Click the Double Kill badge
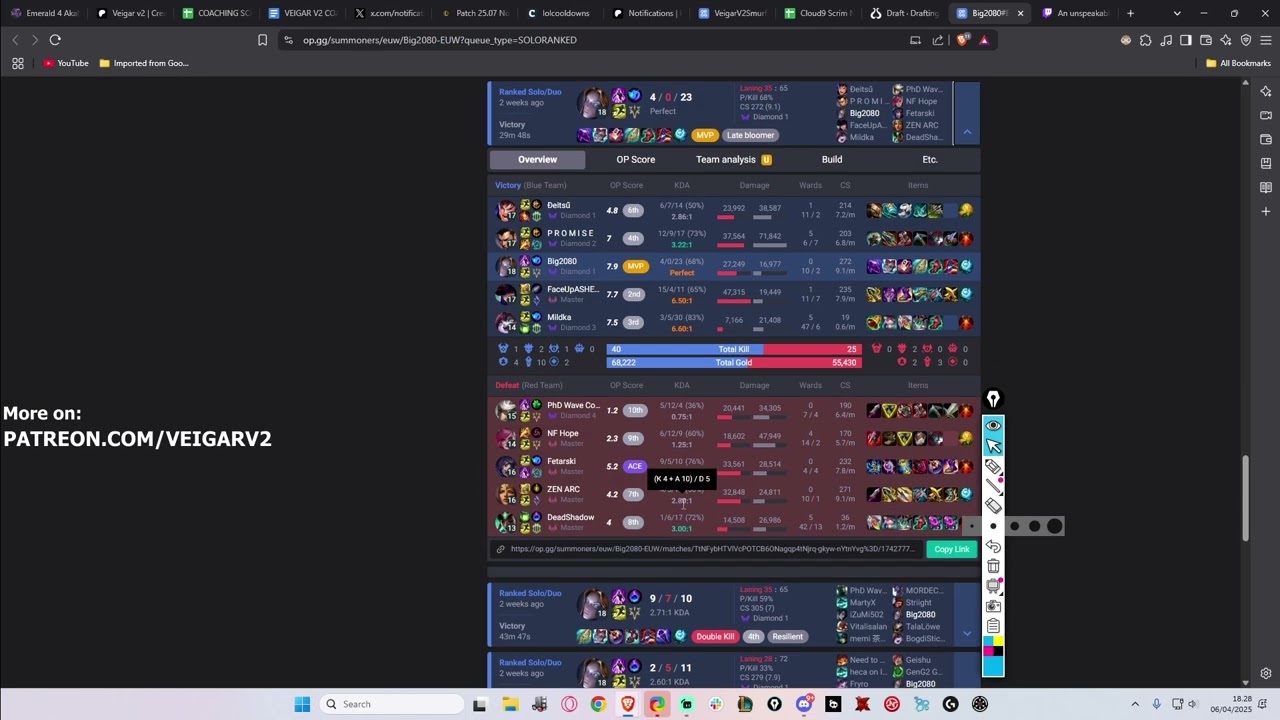The image size is (1280, 720). 715,637
